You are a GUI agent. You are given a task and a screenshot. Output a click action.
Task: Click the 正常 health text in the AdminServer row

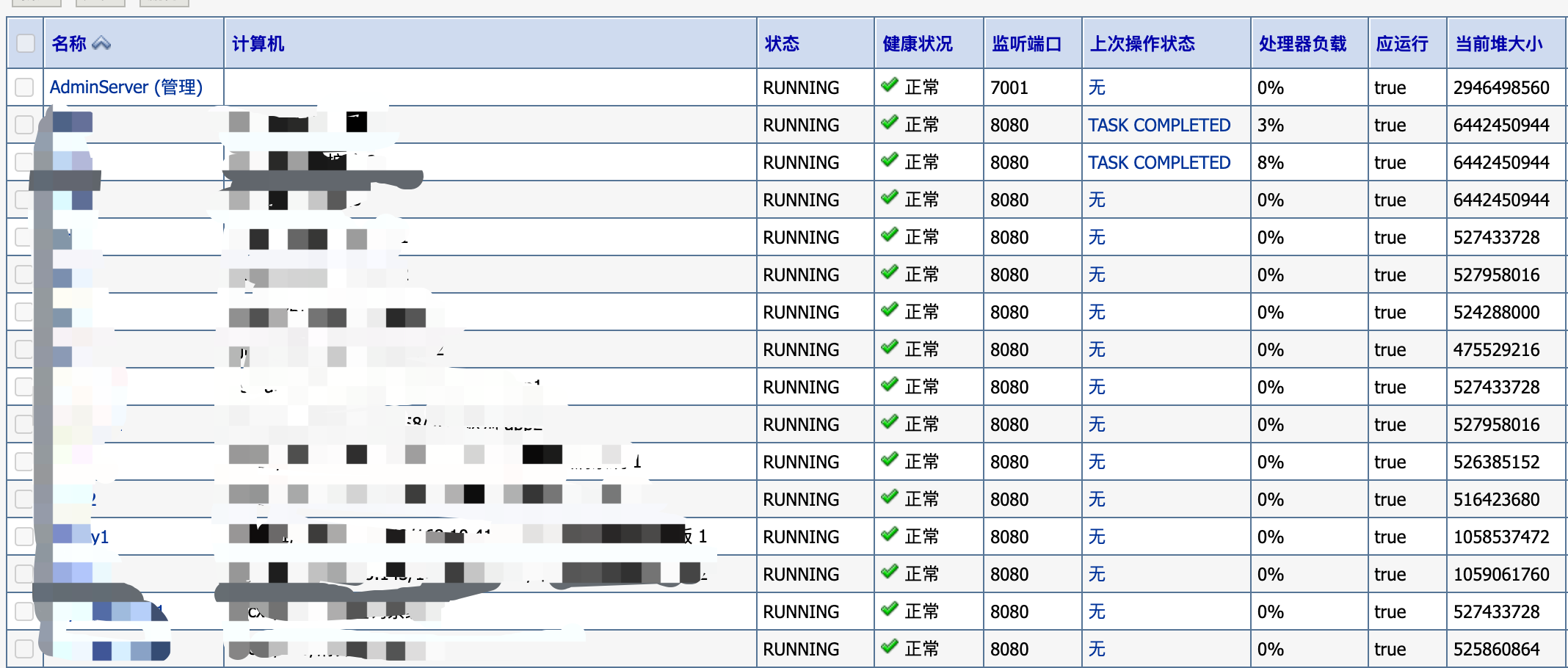coord(922,87)
